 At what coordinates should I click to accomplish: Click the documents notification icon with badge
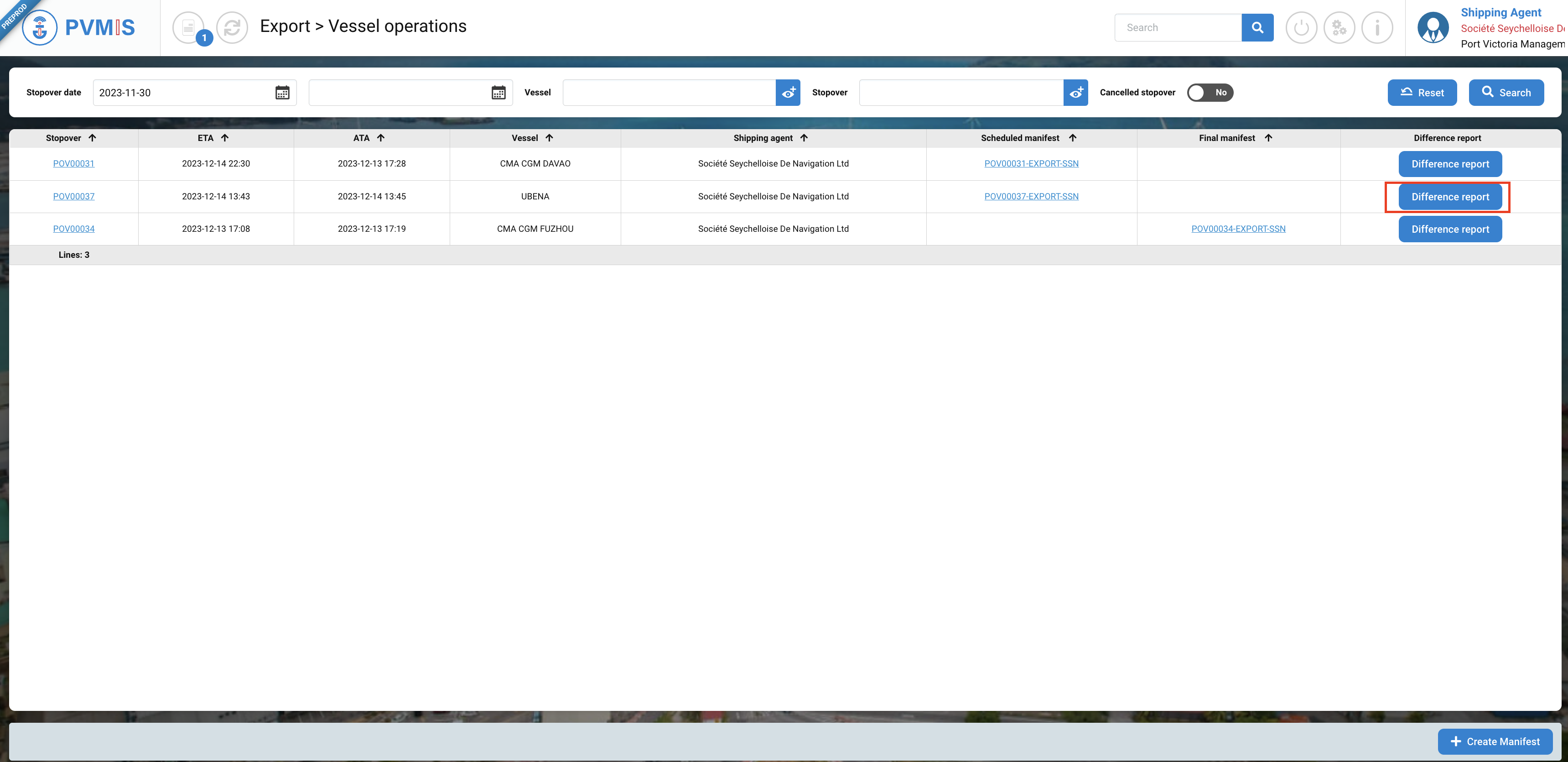[x=189, y=27]
